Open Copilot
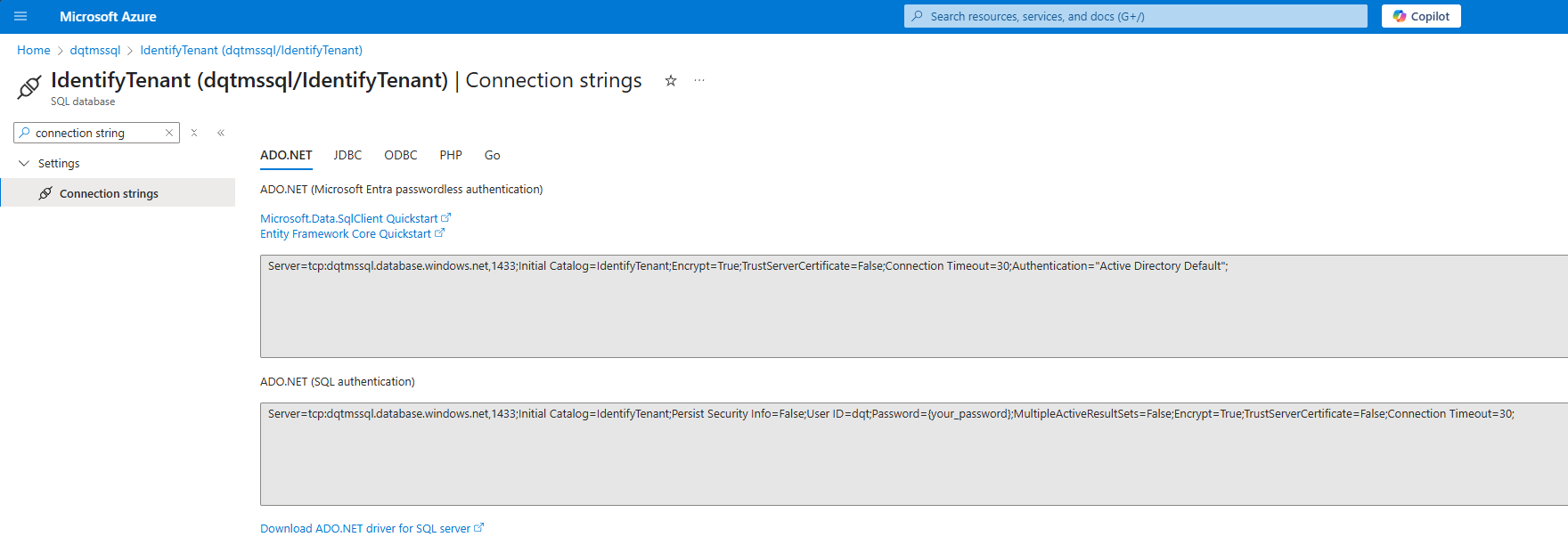The height and width of the screenshot is (545, 1568). click(x=1421, y=16)
